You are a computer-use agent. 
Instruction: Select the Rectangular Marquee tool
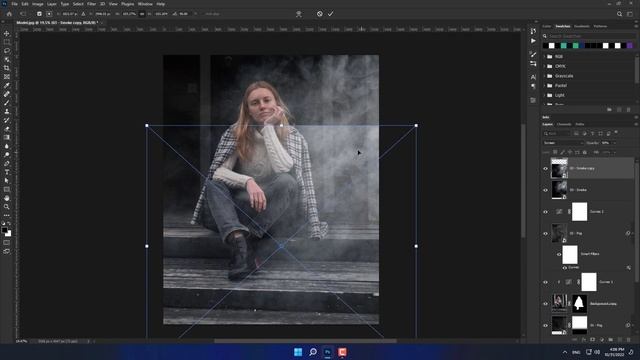pos(7,42)
